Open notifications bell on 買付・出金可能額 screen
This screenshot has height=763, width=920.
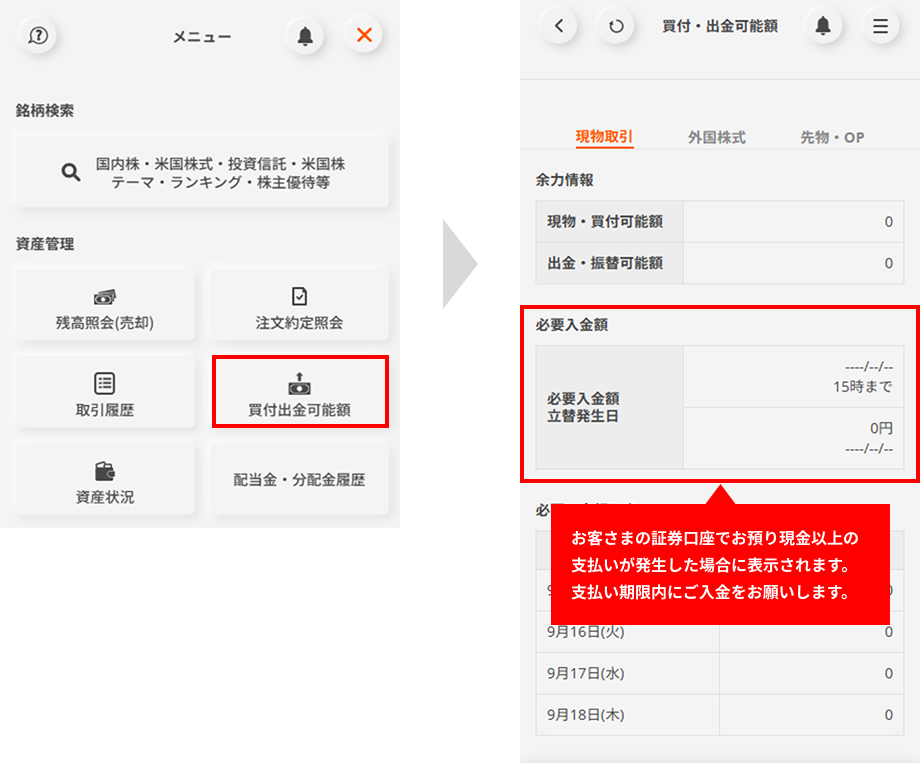tap(823, 27)
